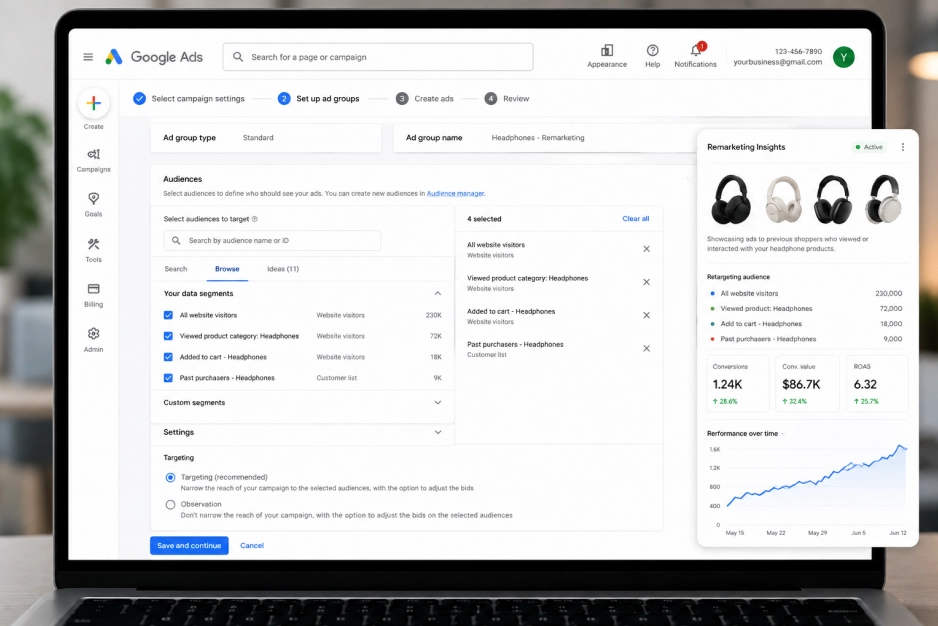
Task: Go to Select campaign settings step
Action: (189, 99)
